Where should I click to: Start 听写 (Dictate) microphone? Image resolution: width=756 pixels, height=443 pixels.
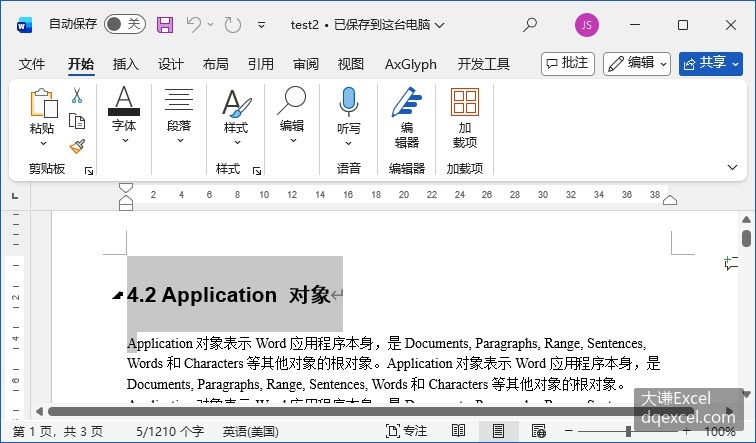tap(349, 102)
